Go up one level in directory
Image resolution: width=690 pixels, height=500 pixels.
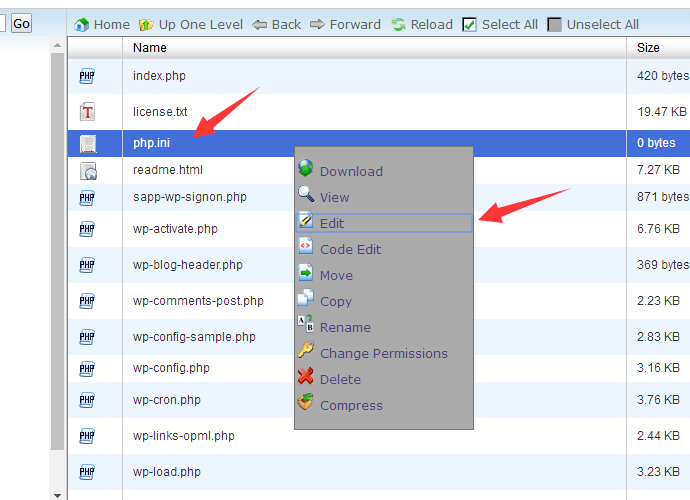(x=146, y=24)
